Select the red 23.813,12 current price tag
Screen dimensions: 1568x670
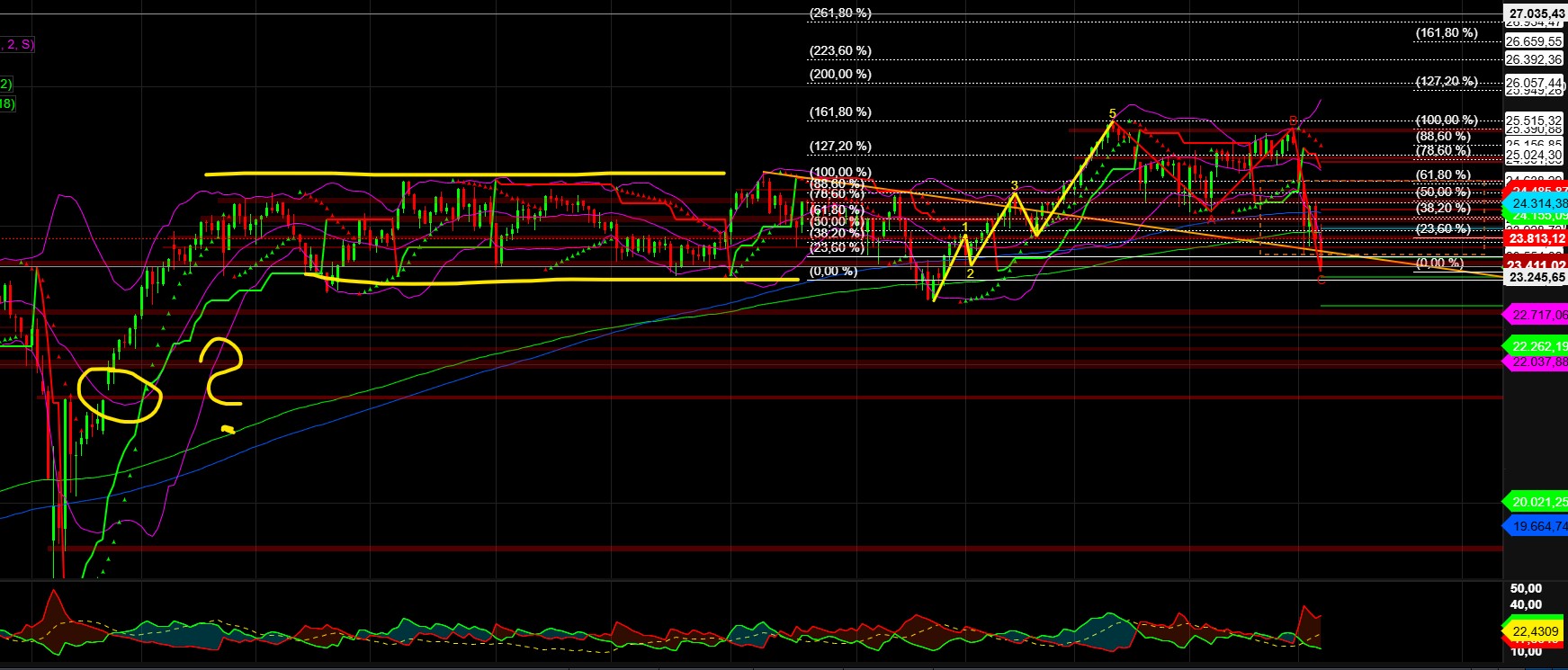1537,238
